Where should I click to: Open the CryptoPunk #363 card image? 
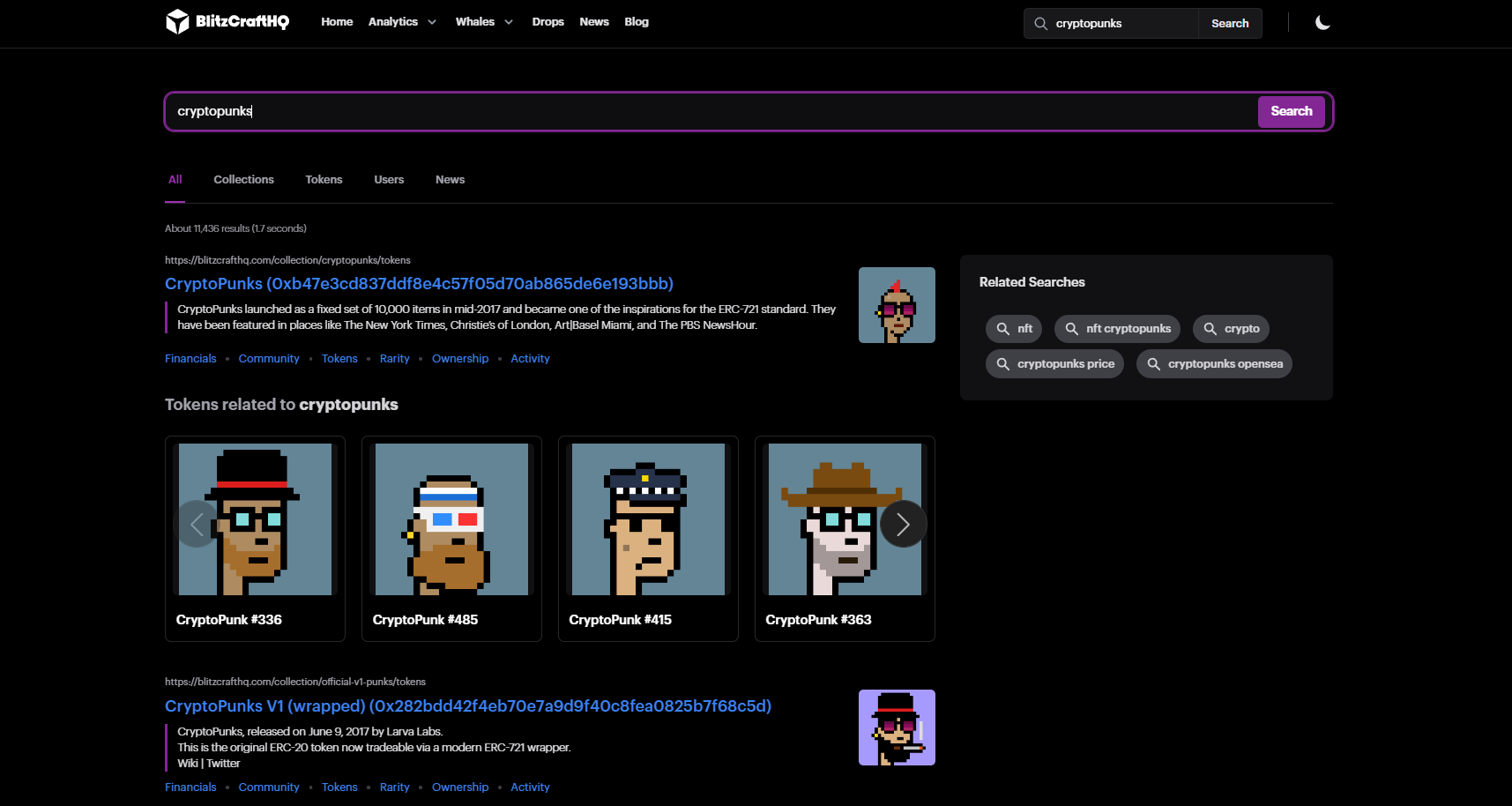click(845, 519)
